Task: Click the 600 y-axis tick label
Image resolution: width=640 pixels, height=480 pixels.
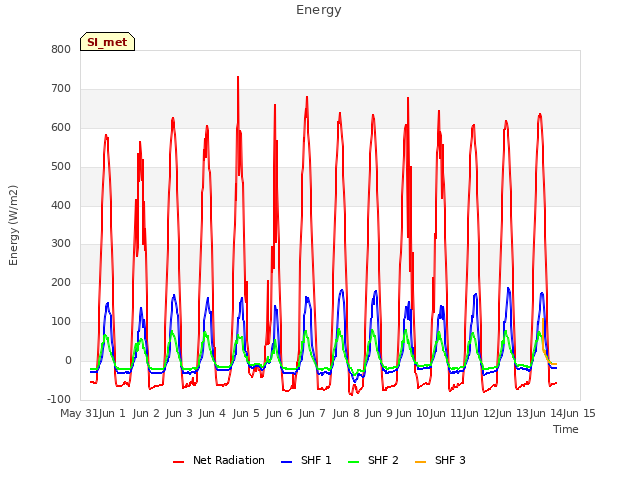Action: pos(61,128)
